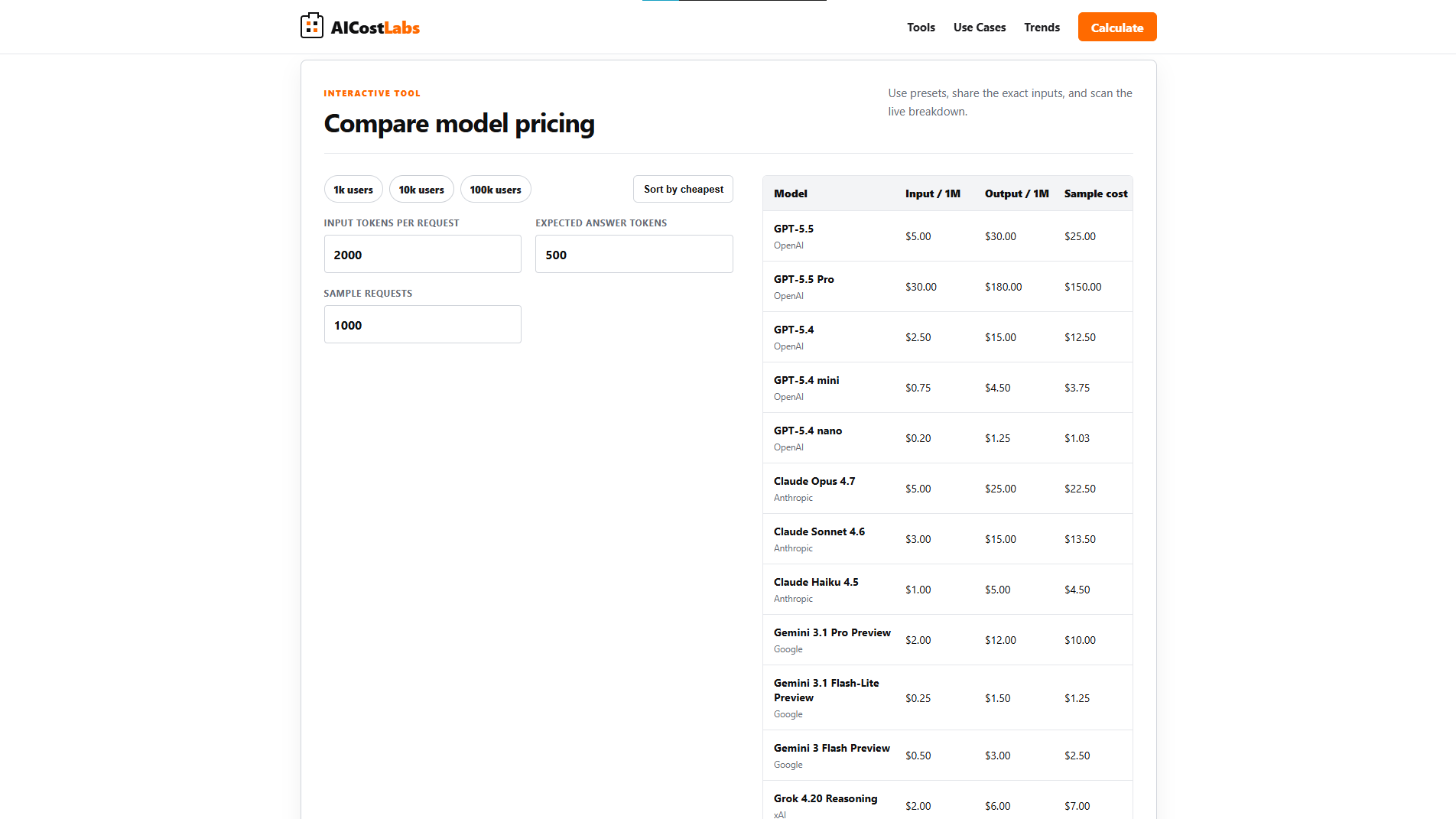Select Gemini 3.1 Flash-Lite Preview name
Image resolution: width=1456 pixels, height=819 pixels.
827,690
